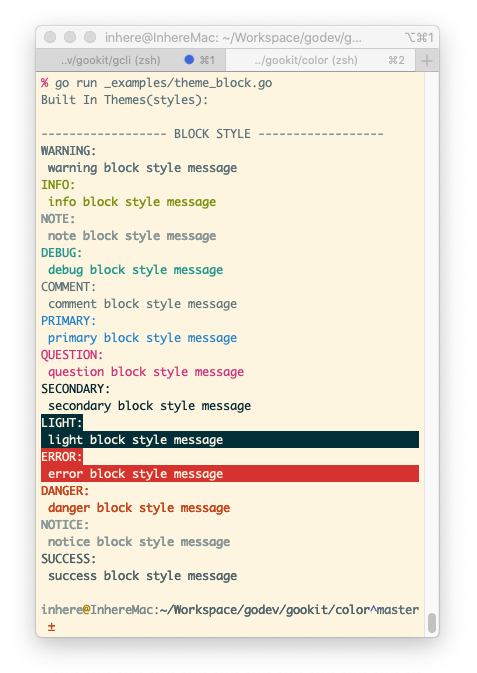Click the 'SUCCESS:' label
477x673 pixels.
(x=69, y=559)
